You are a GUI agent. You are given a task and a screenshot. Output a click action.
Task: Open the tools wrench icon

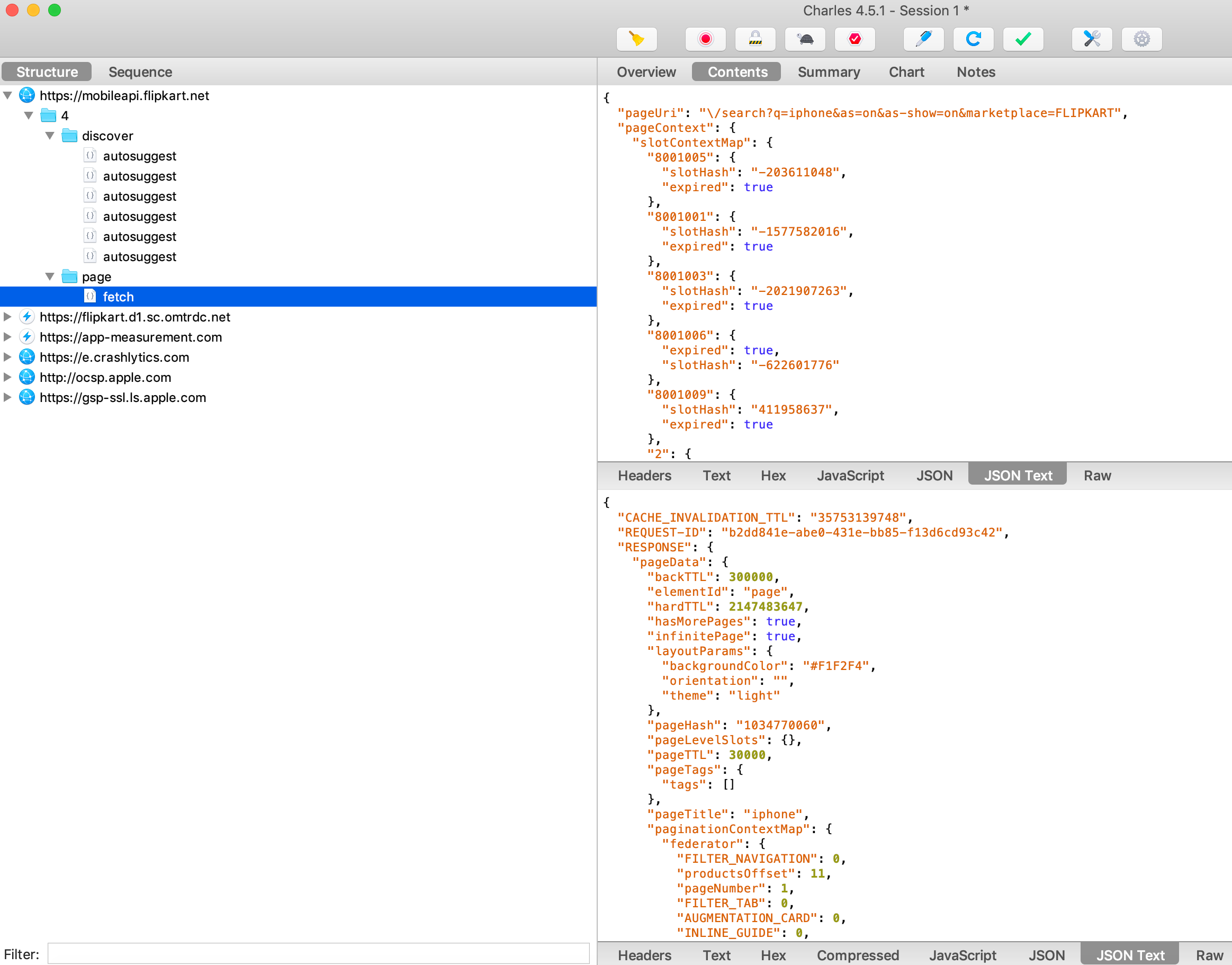pyautogui.click(x=1091, y=39)
